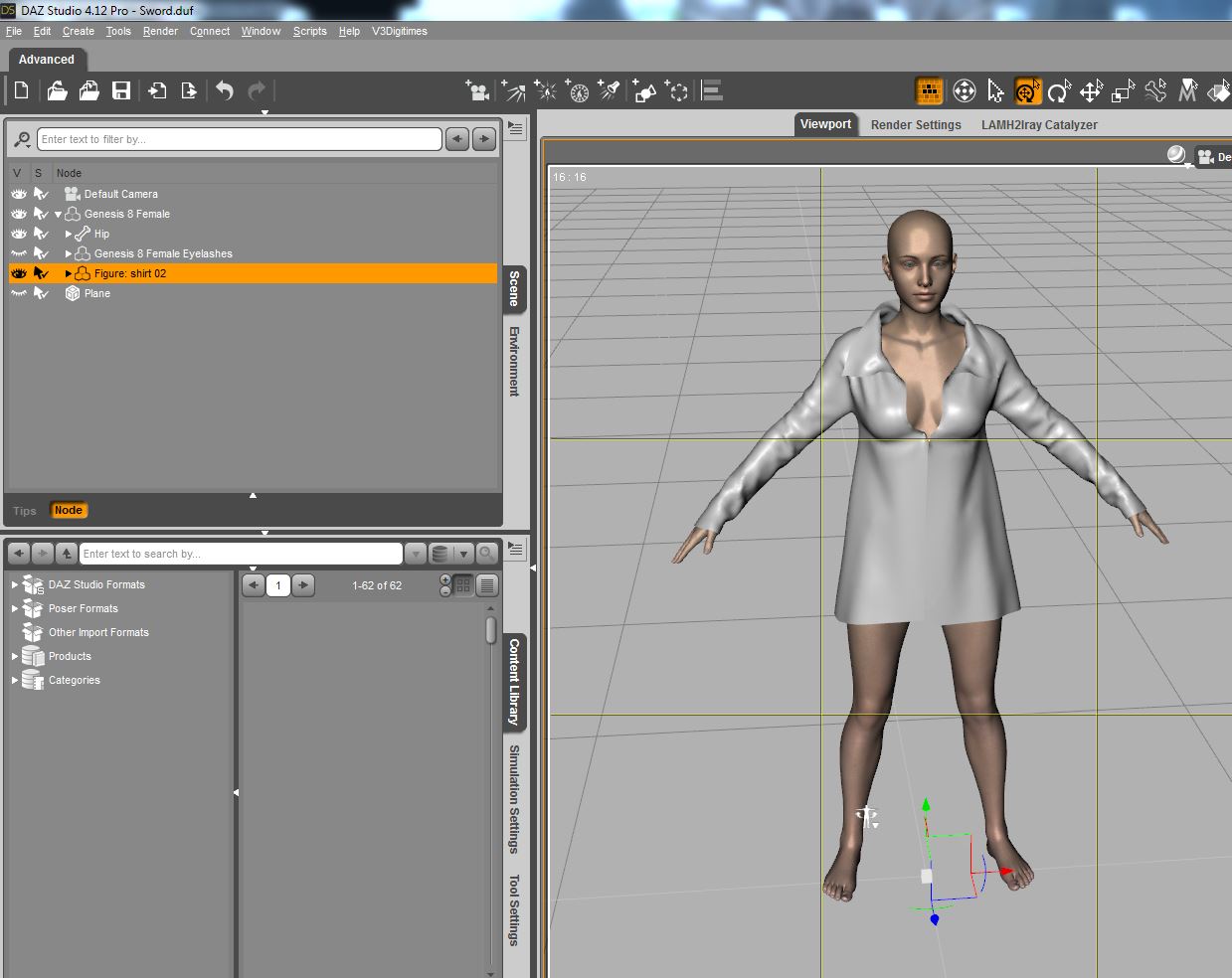Toggle visibility of Default Camera
This screenshot has height=978, width=1232.
click(19, 194)
